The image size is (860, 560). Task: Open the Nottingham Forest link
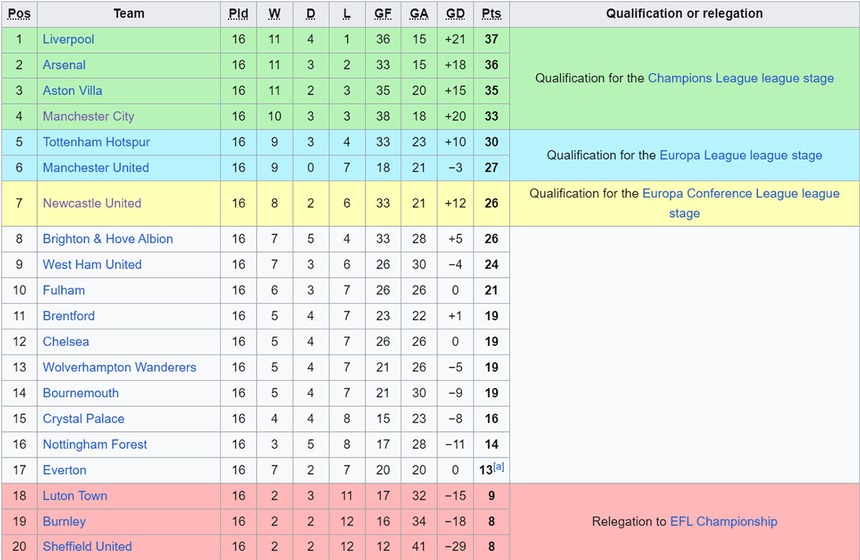(95, 445)
